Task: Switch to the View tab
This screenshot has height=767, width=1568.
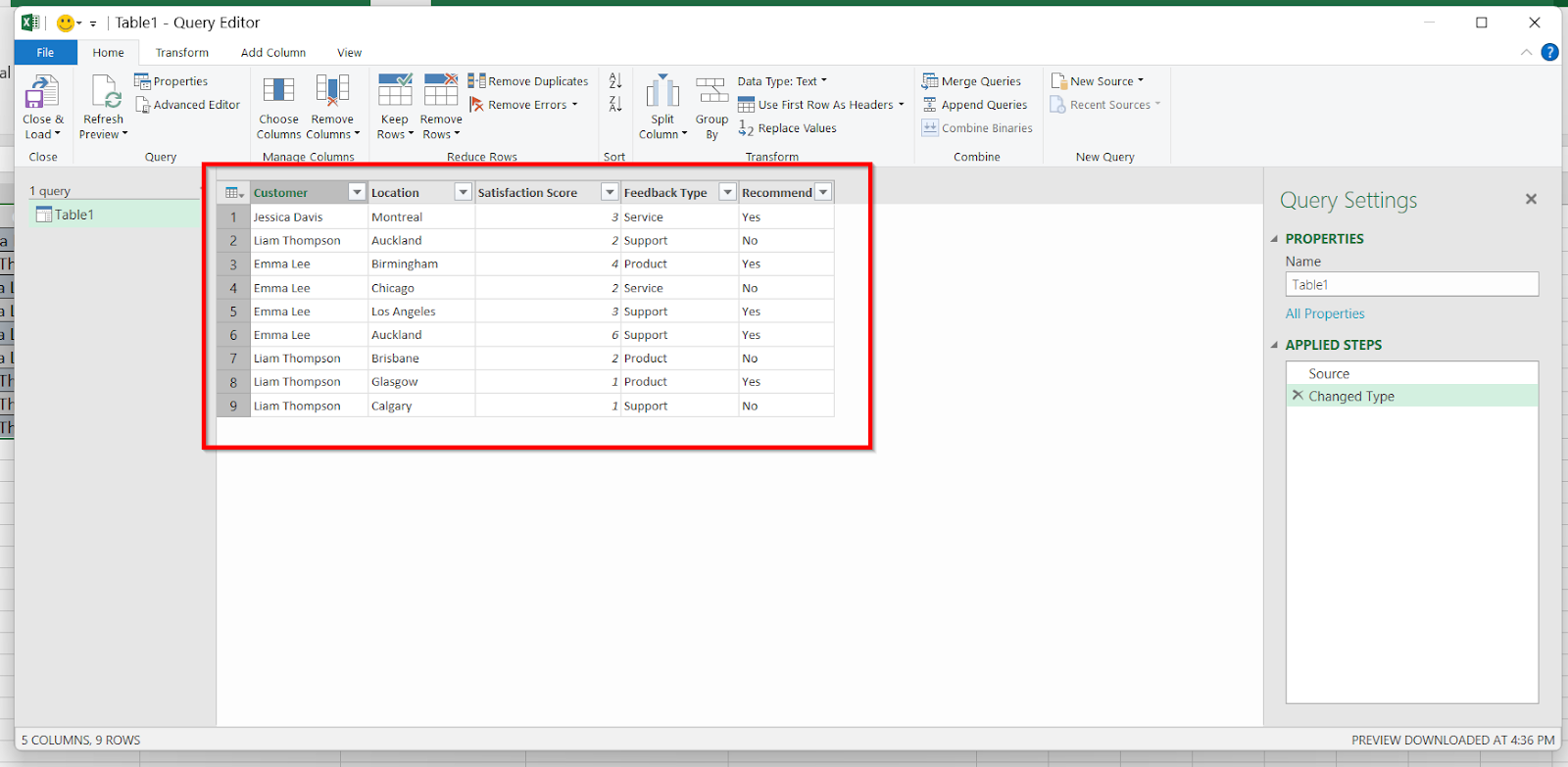Action: pyautogui.click(x=350, y=53)
